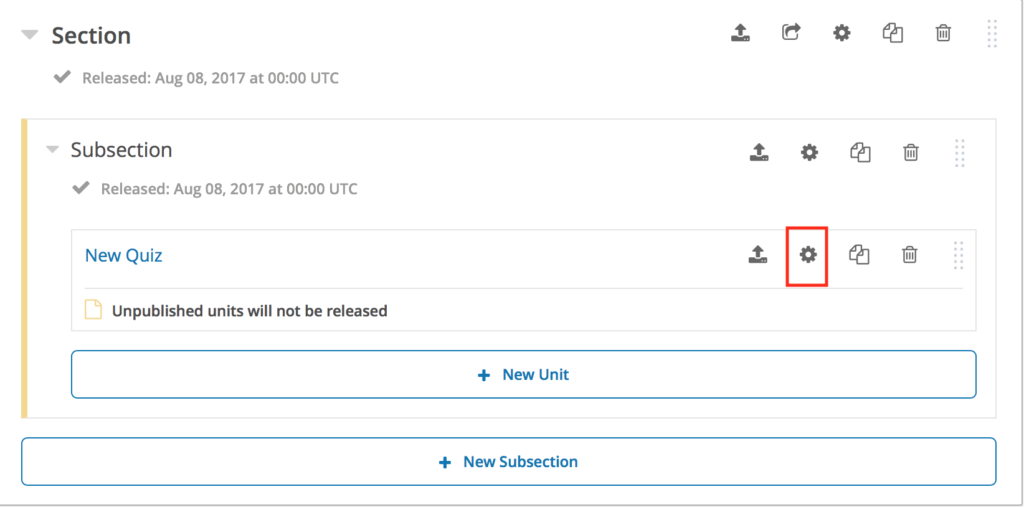This screenshot has height=507, width=1024.
Task: Publish the New Quiz unit
Action: click(x=757, y=254)
